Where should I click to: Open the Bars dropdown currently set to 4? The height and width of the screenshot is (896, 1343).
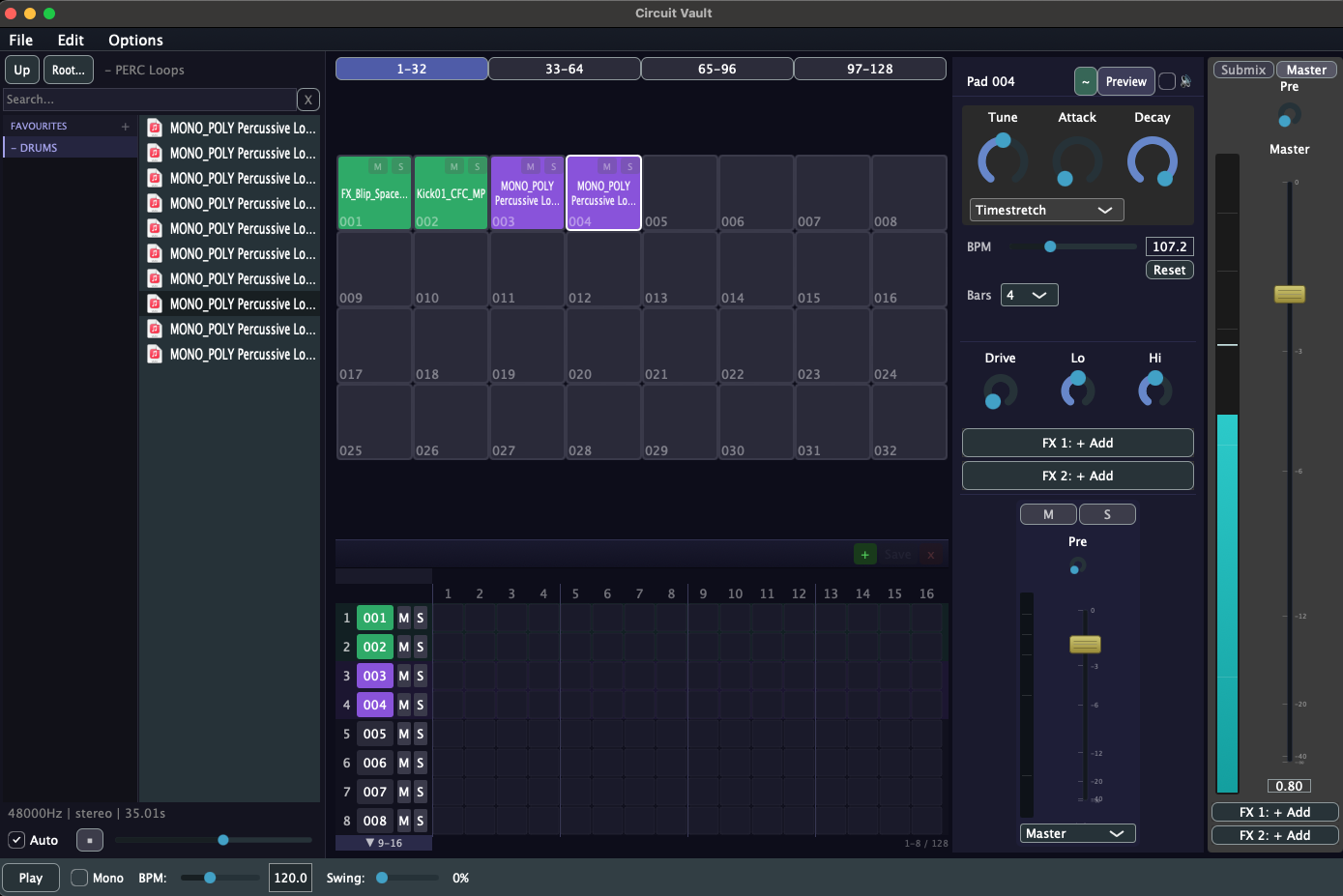point(1029,295)
